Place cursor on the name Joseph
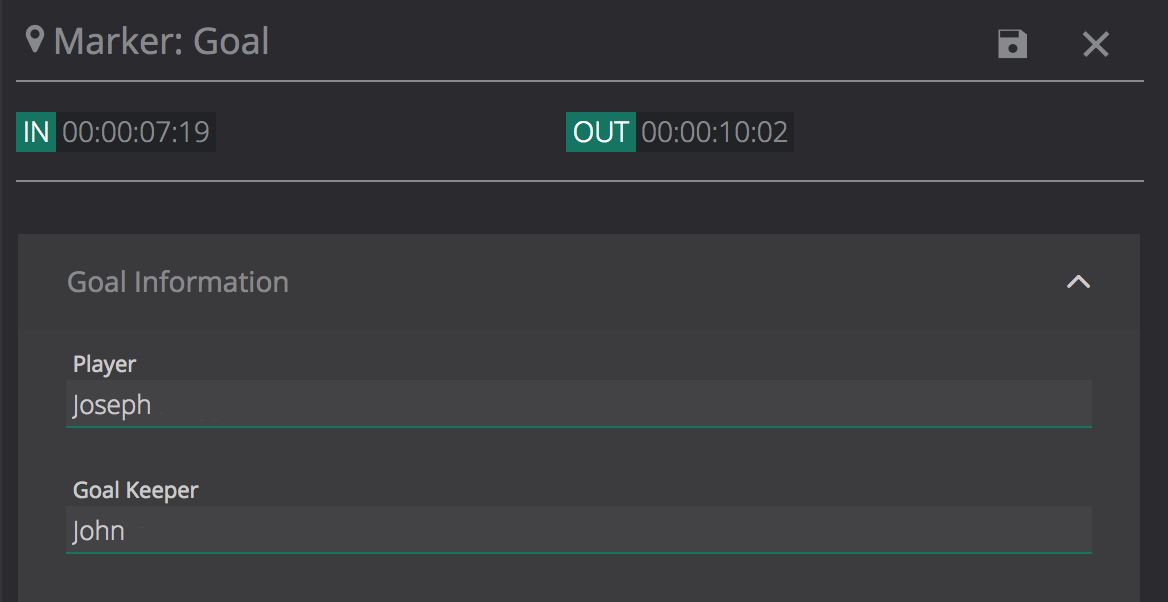Image resolution: width=1168 pixels, height=602 pixels. tap(112, 405)
